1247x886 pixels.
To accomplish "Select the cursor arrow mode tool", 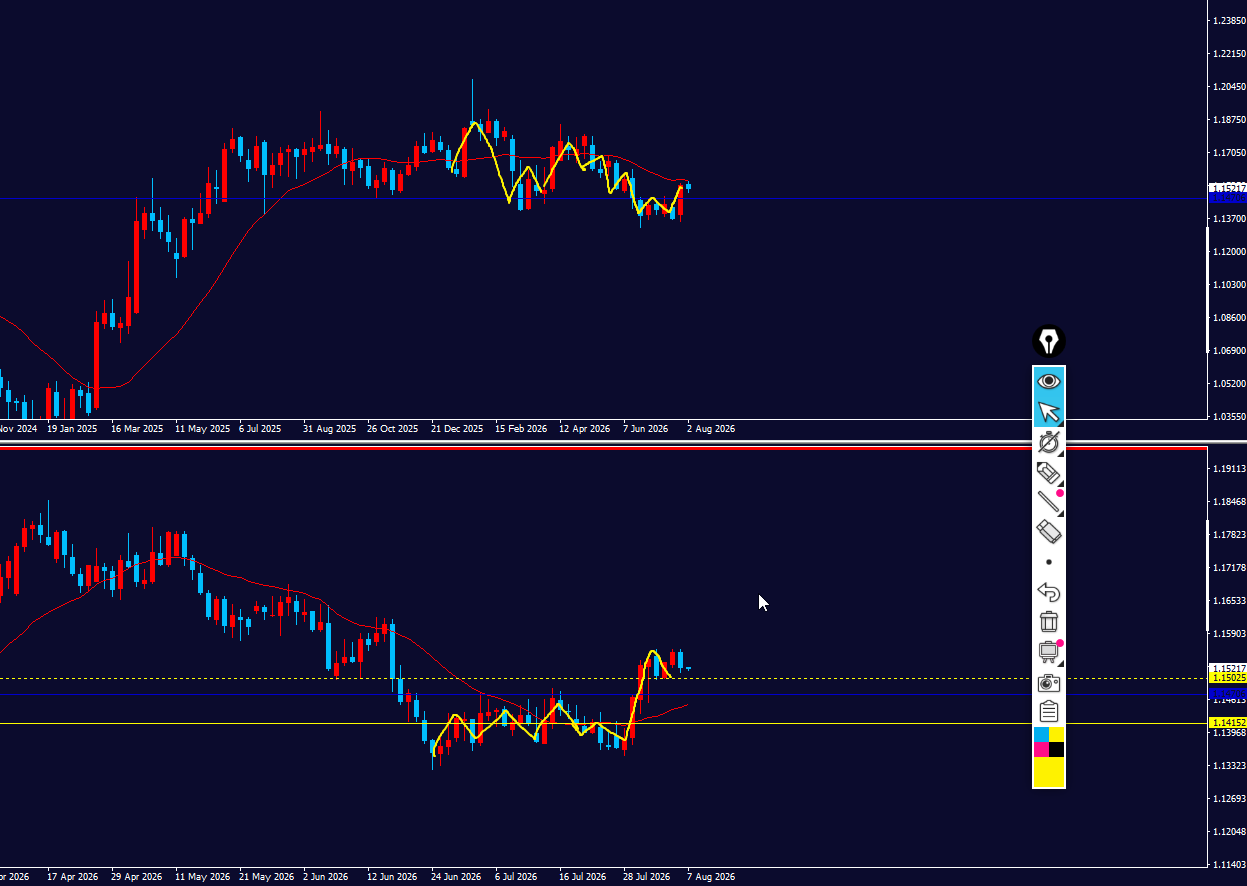I will (1049, 412).
